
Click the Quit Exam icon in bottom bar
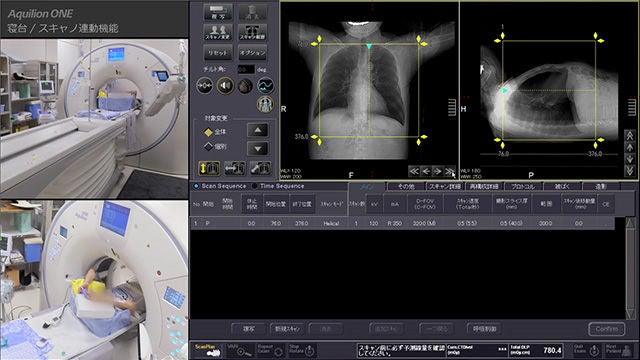click(587, 350)
